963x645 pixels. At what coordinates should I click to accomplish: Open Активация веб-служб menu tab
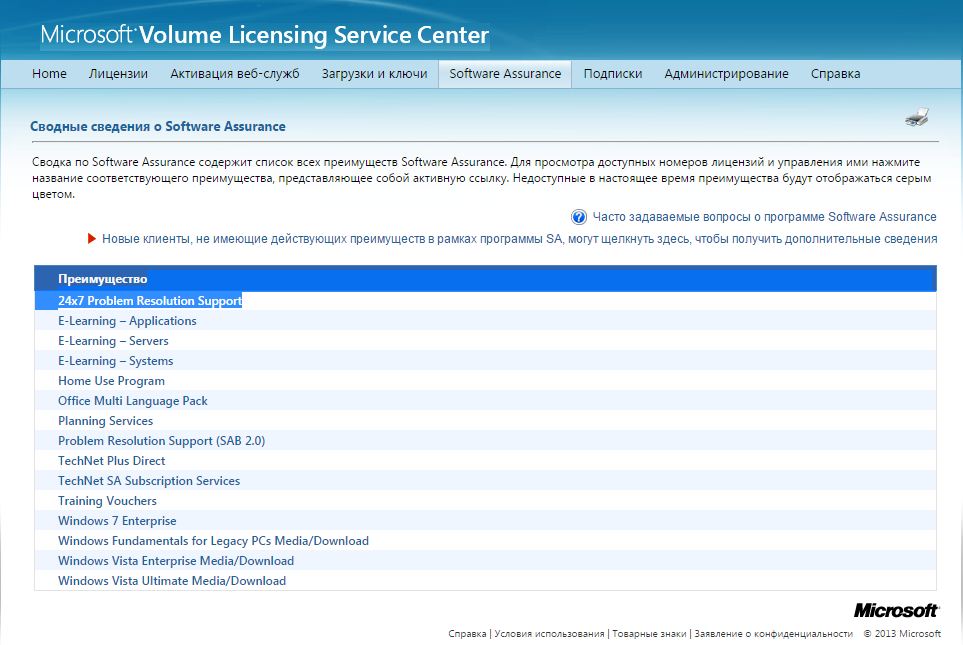point(234,74)
